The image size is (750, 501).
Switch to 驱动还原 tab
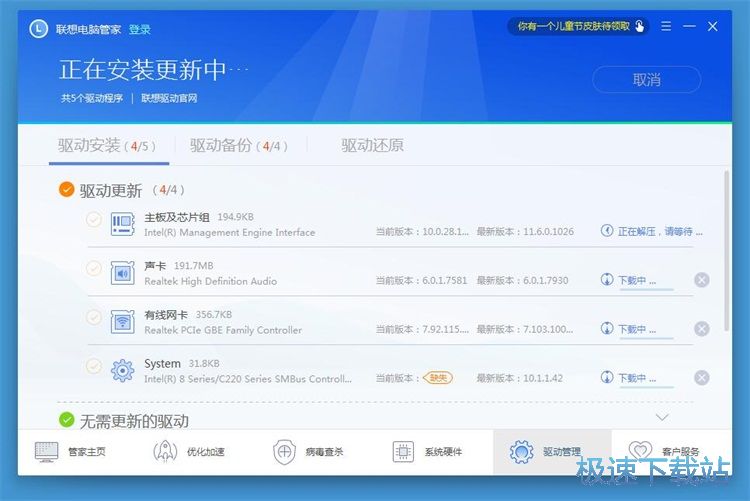[x=372, y=145]
